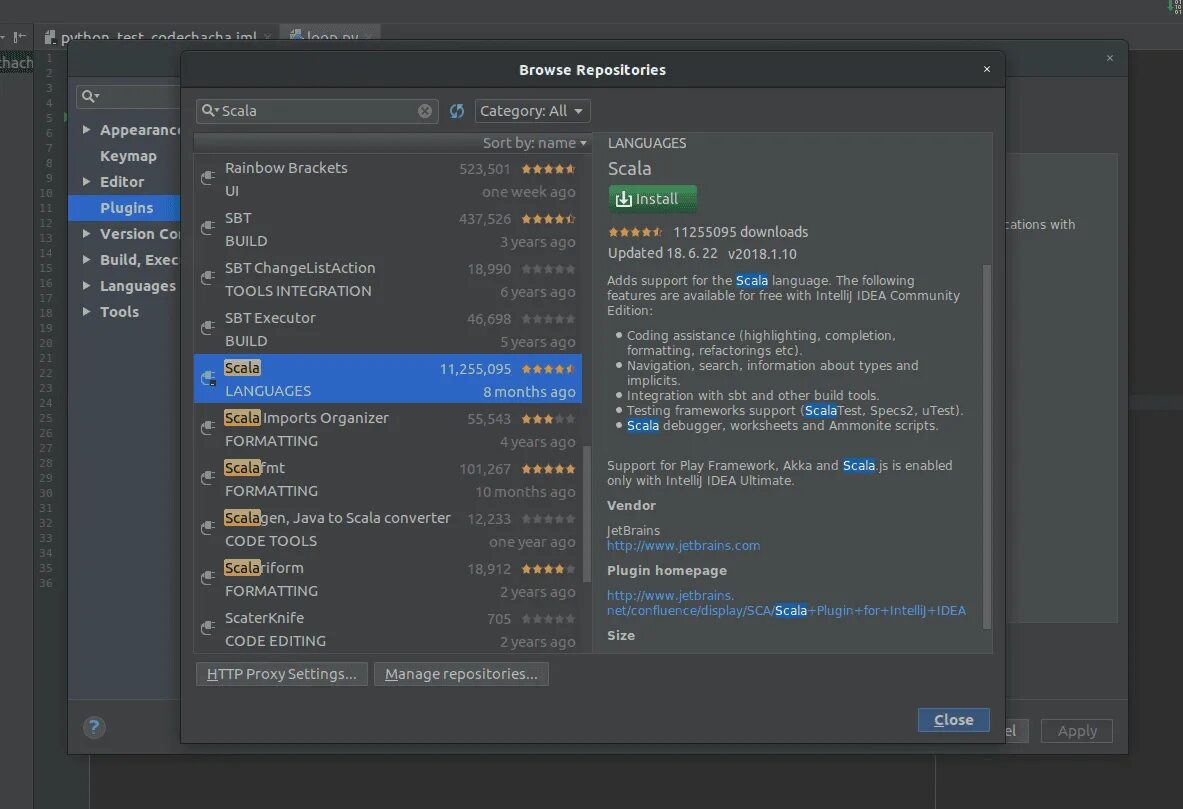The height and width of the screenshot is (809, 1183).
Task: Expand the Build, Execution settings node
Action: pos(86,259)
